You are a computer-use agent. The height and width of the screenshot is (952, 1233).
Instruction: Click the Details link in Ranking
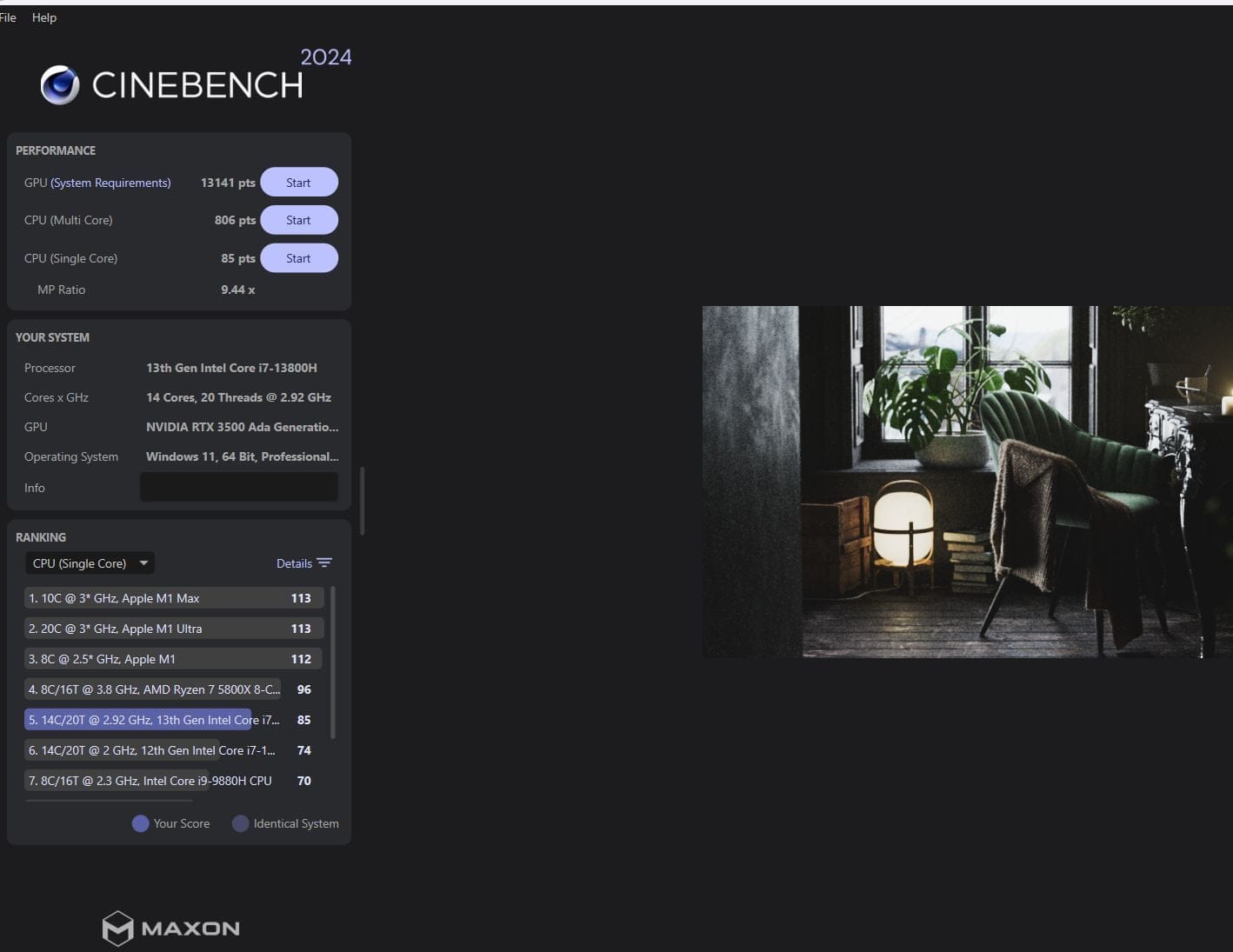294,563
